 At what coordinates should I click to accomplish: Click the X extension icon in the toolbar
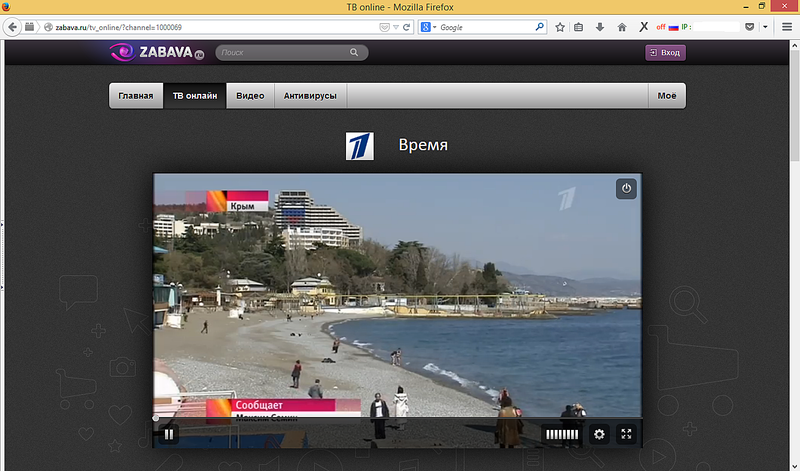643,27
